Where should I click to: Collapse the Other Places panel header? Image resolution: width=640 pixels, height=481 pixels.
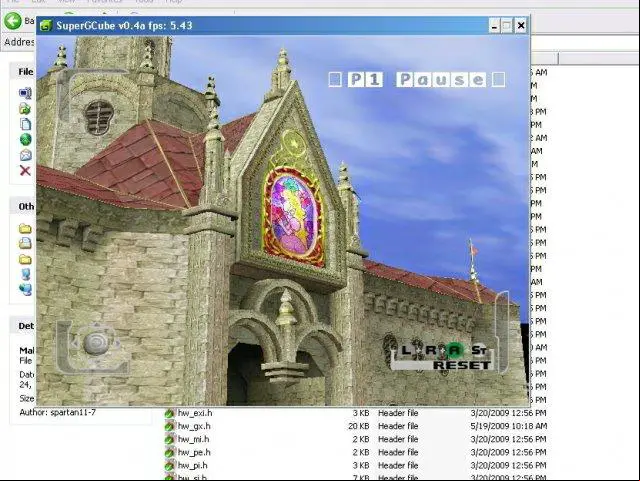click(x=22, y=207)
